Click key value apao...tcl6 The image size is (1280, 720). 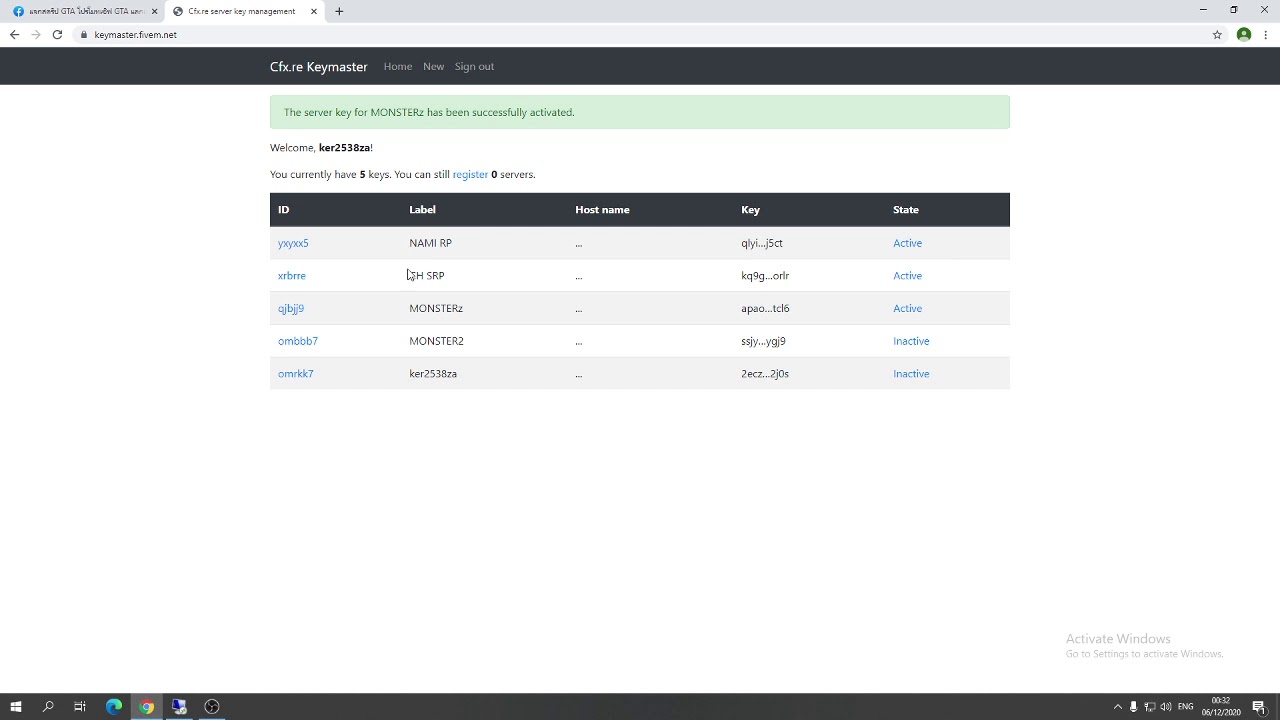click(x=765, y=308)
